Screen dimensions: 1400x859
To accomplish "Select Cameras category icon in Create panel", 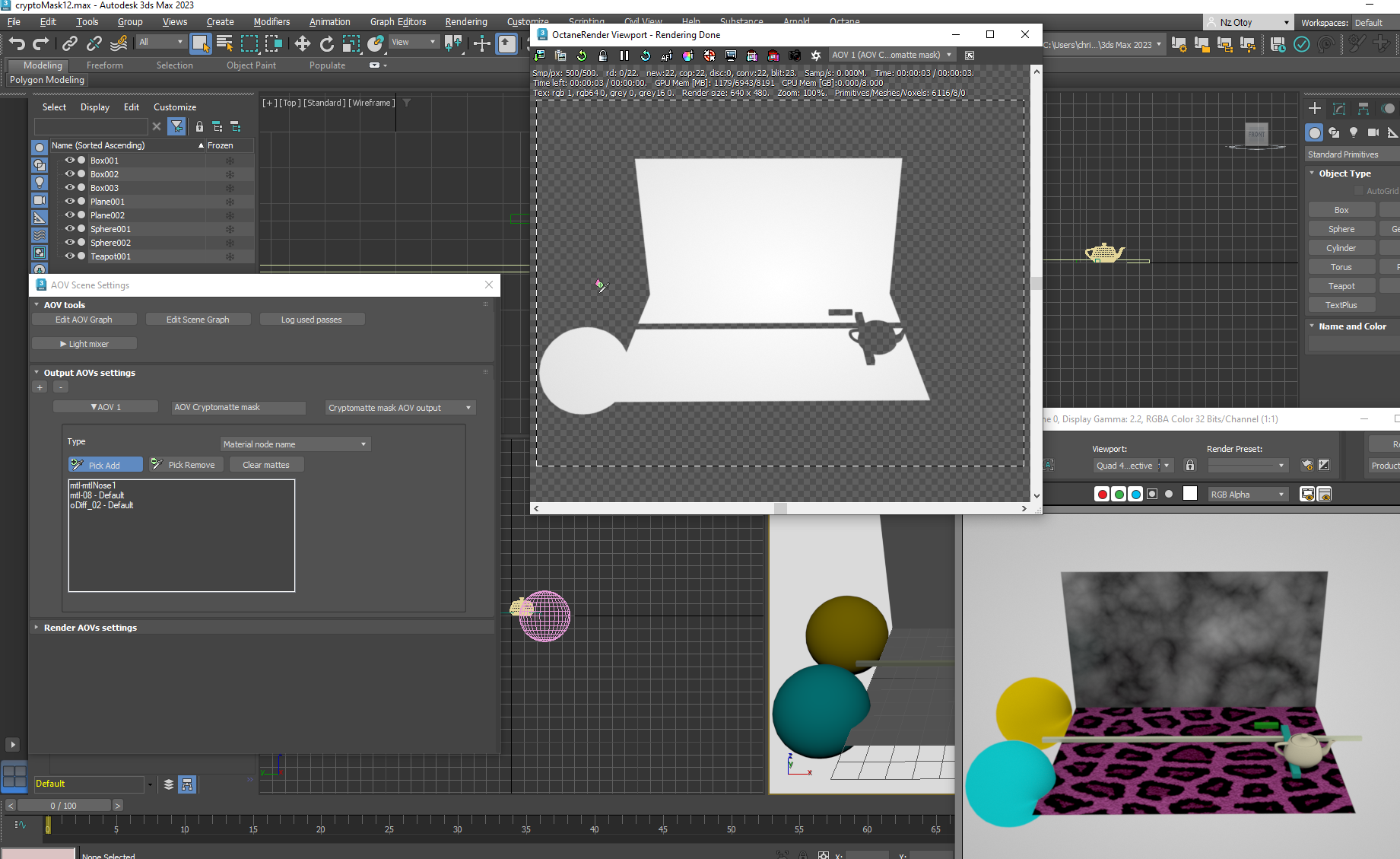I will click(1373, 132).
